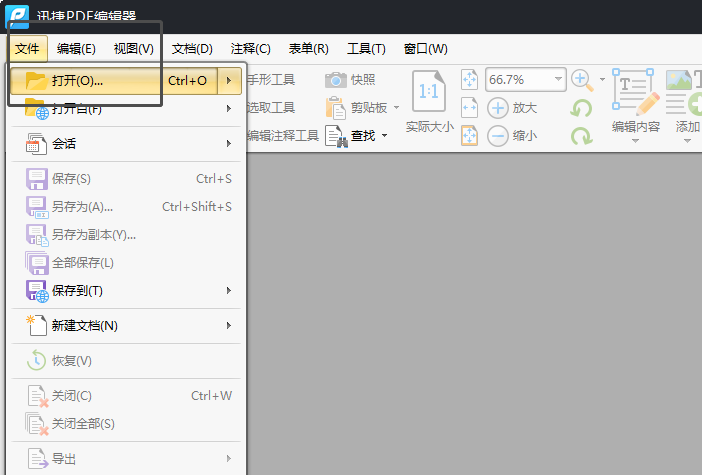Click the 保存到 globe disk icon
Image resolution: width=702 pixels, height=475 pixels.
(37, 291)
